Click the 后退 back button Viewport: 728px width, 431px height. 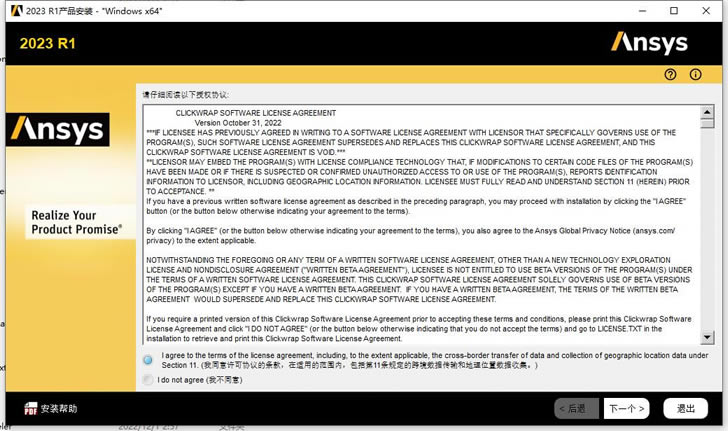click(x=576, y=409)
